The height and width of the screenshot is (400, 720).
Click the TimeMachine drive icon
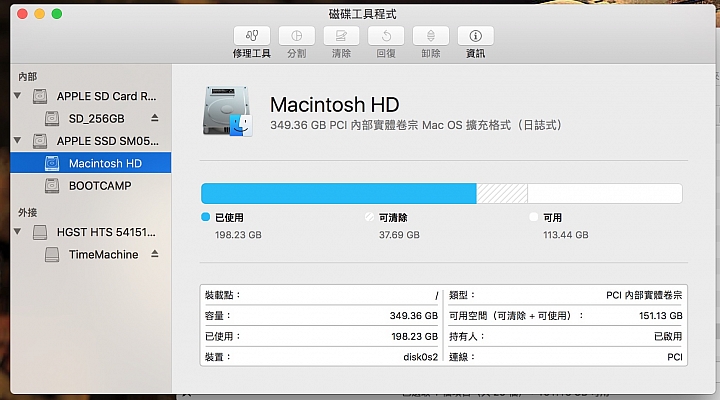click(52, 254)
